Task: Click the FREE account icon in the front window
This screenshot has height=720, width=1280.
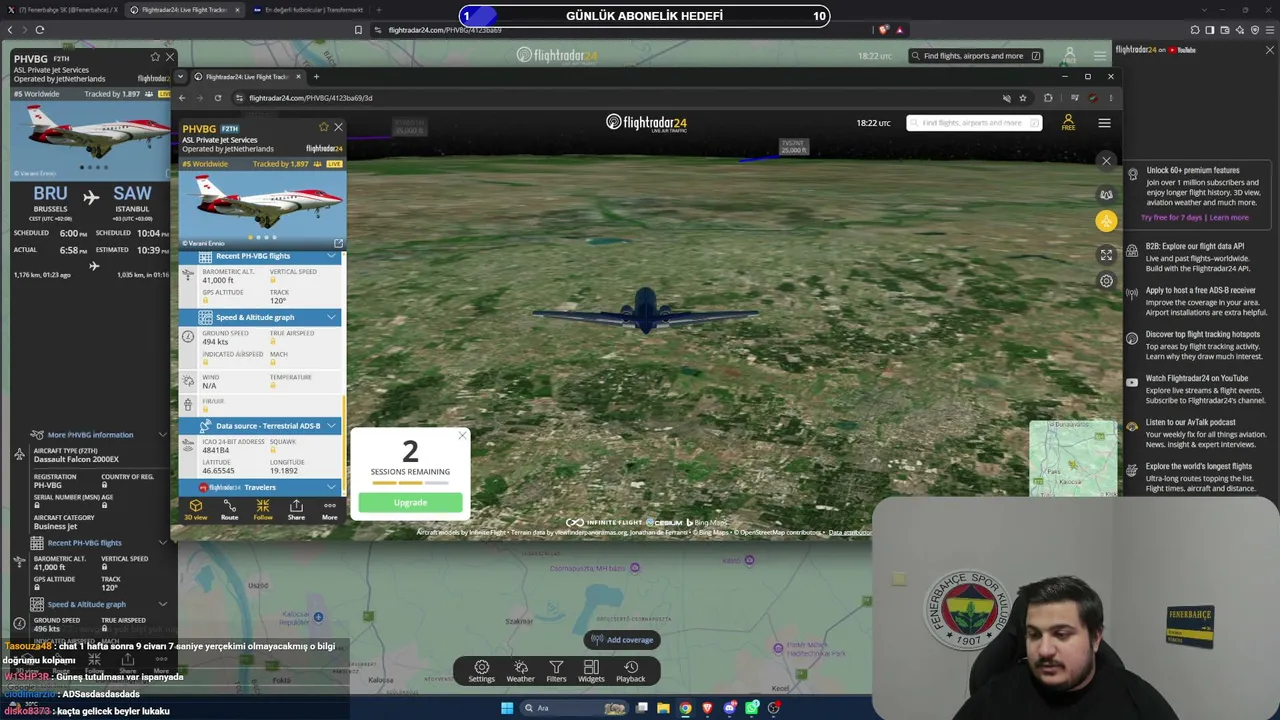Action: tap(1068, 123)
